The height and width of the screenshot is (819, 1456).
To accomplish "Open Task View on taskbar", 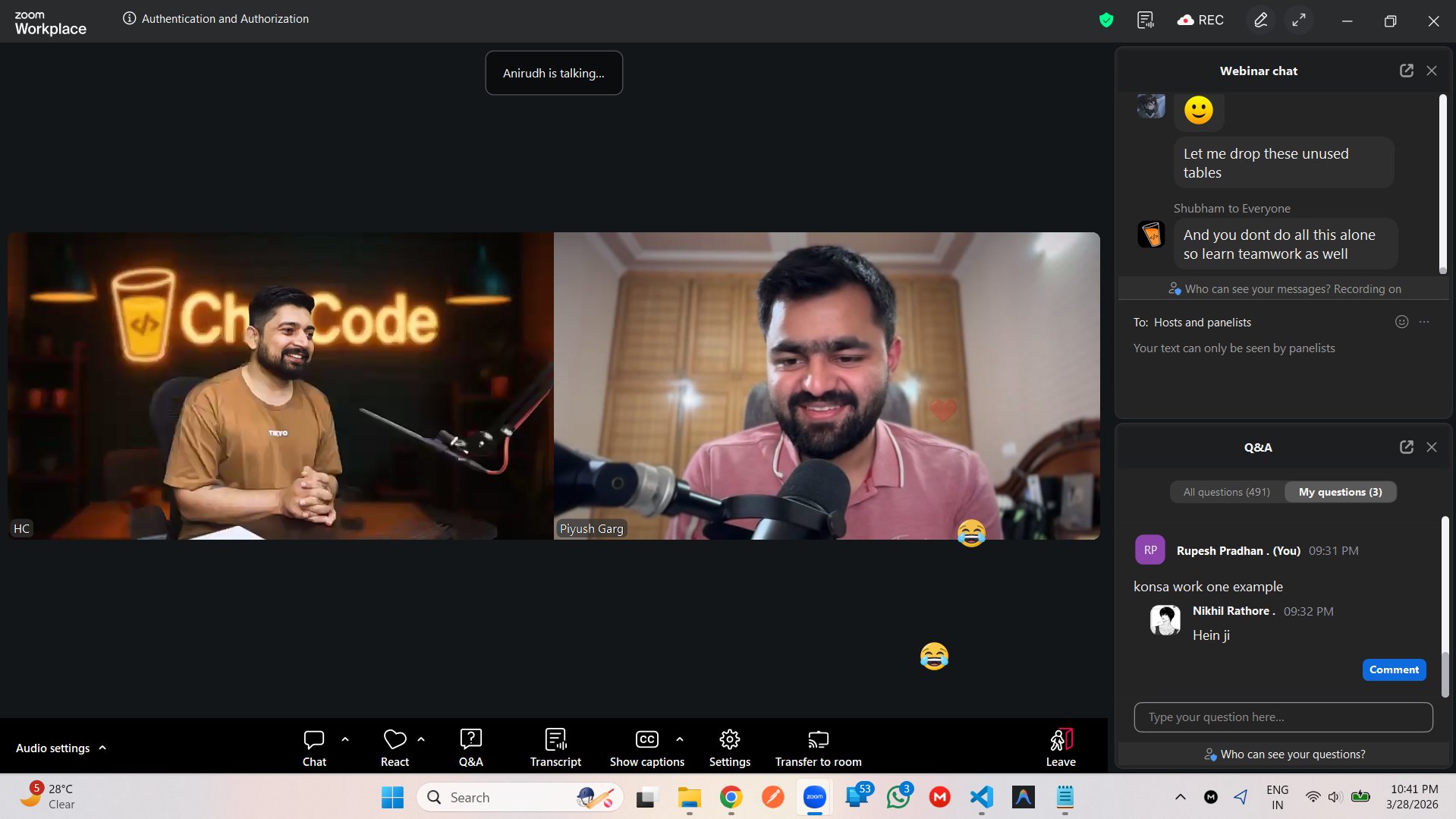I will click(646, 797).
